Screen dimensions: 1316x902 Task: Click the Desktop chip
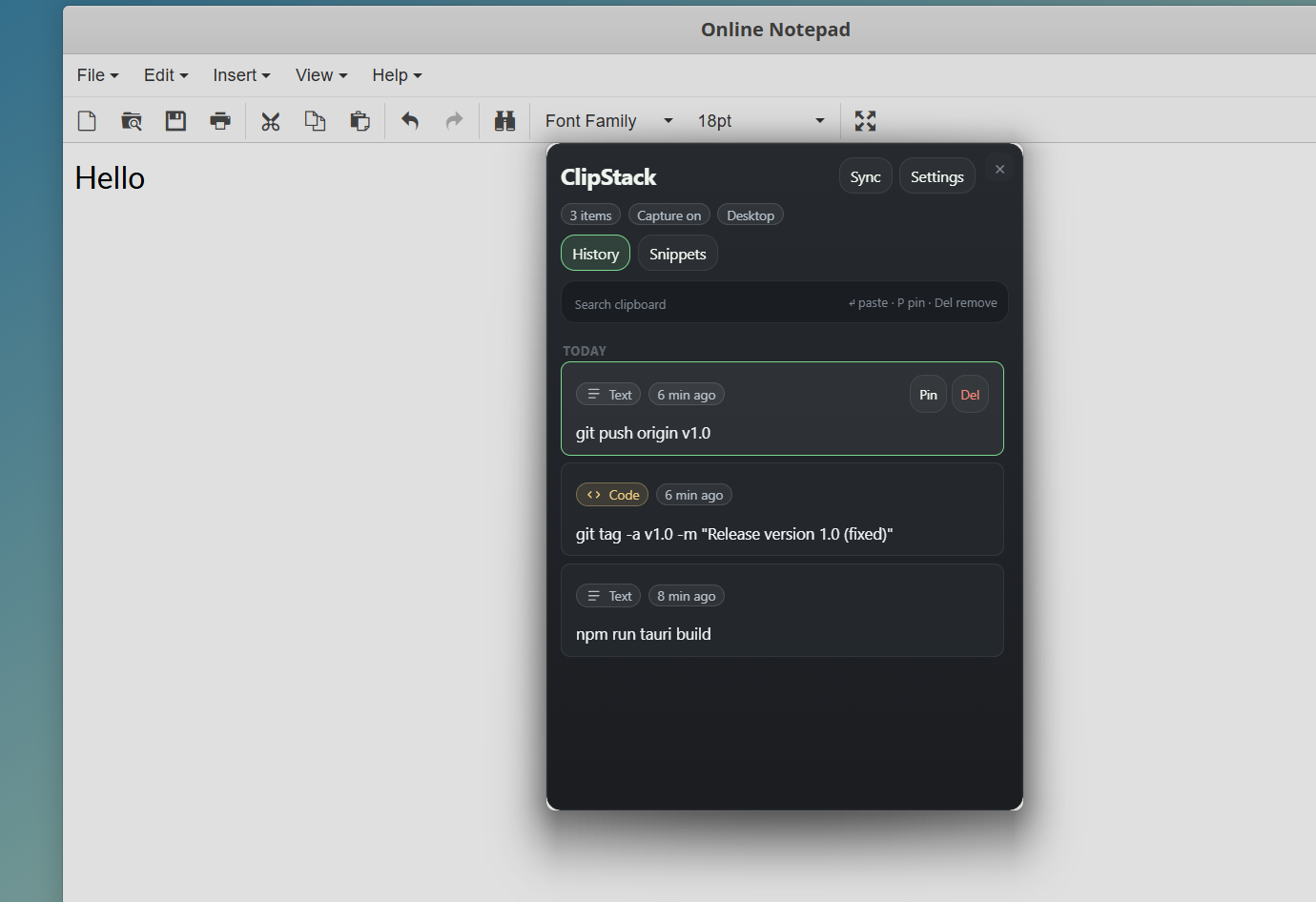[751, 215]
